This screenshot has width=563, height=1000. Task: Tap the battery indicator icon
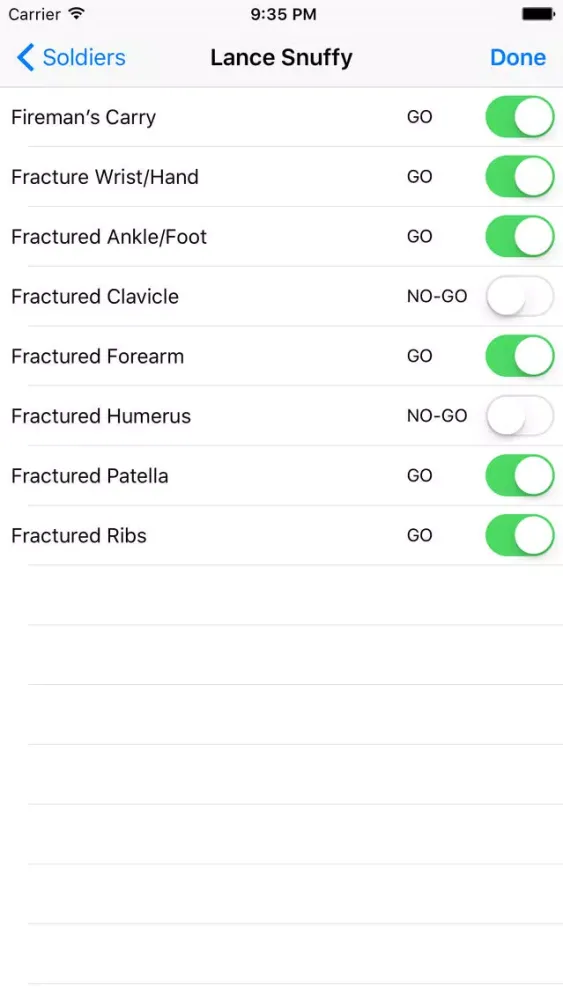[x=539, y=14]
